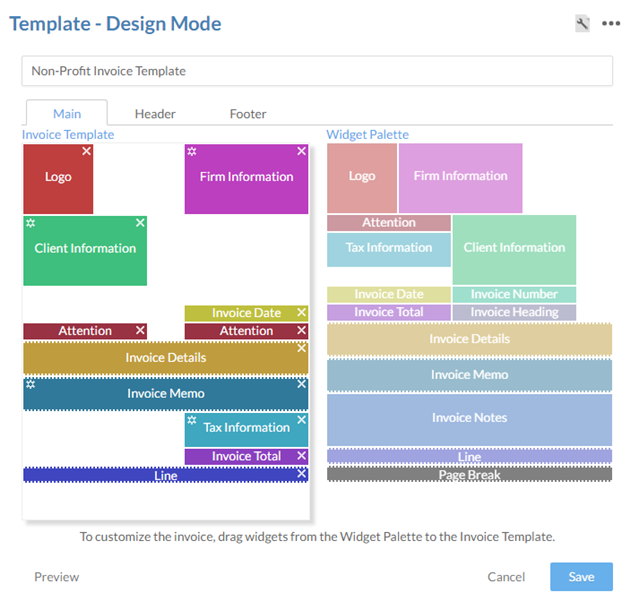The image size is (630, 609).
Task: Open settings gear on Client Information widget
Action: point(31,223)
